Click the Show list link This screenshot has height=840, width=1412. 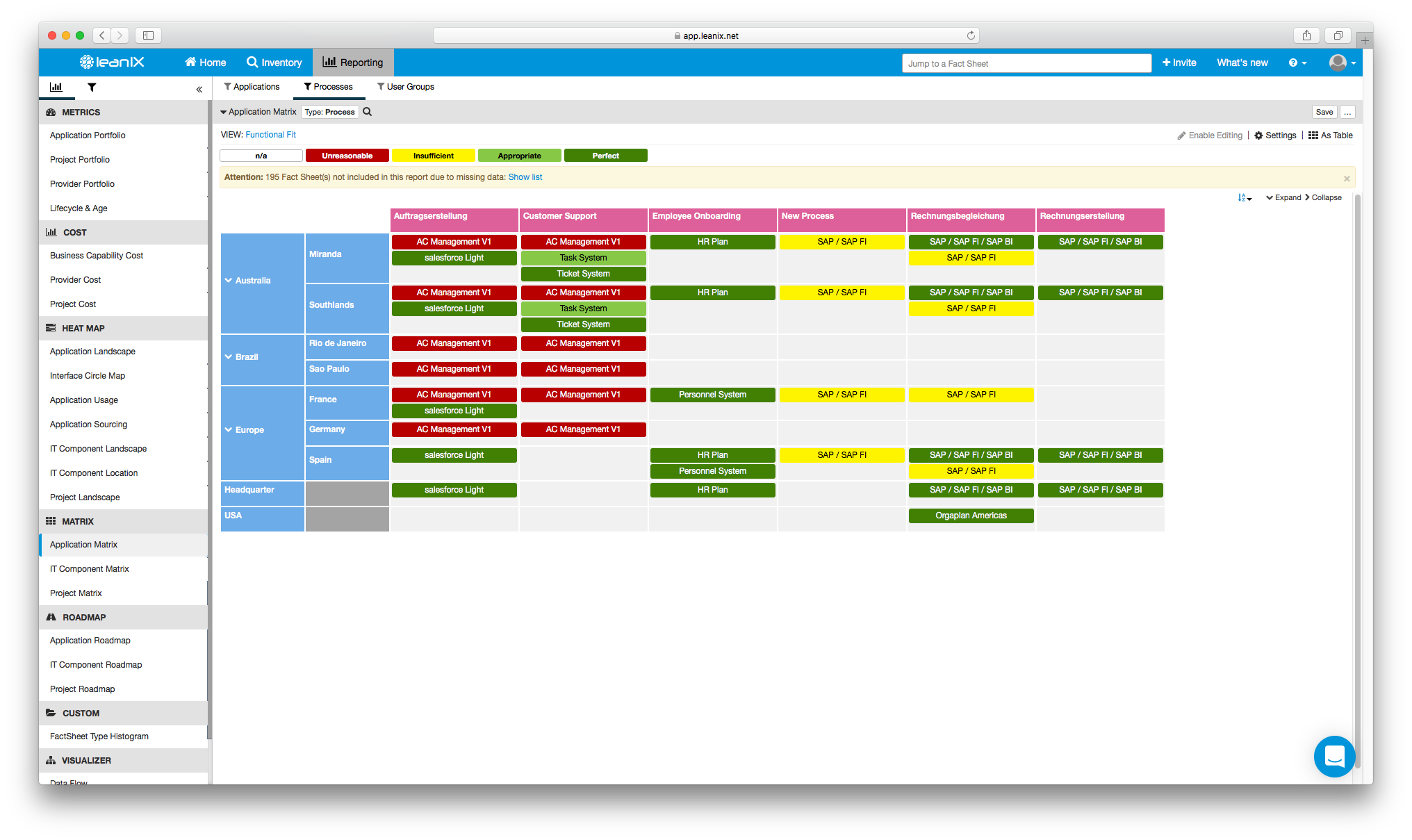[525, 177]
